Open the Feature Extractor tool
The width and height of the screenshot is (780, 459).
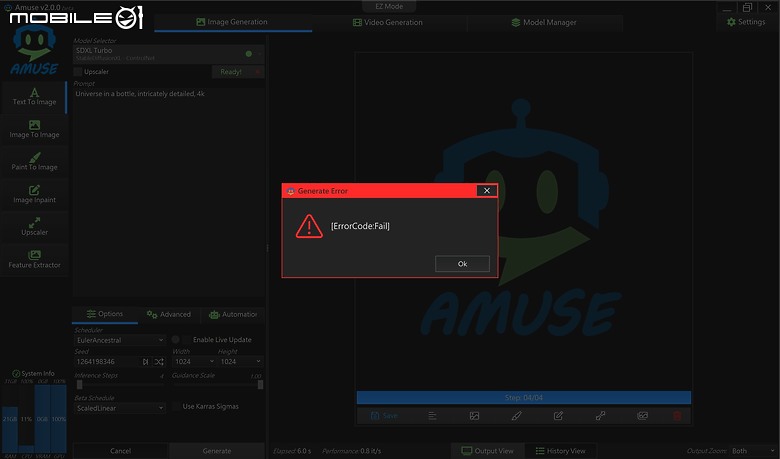(34, 260)
